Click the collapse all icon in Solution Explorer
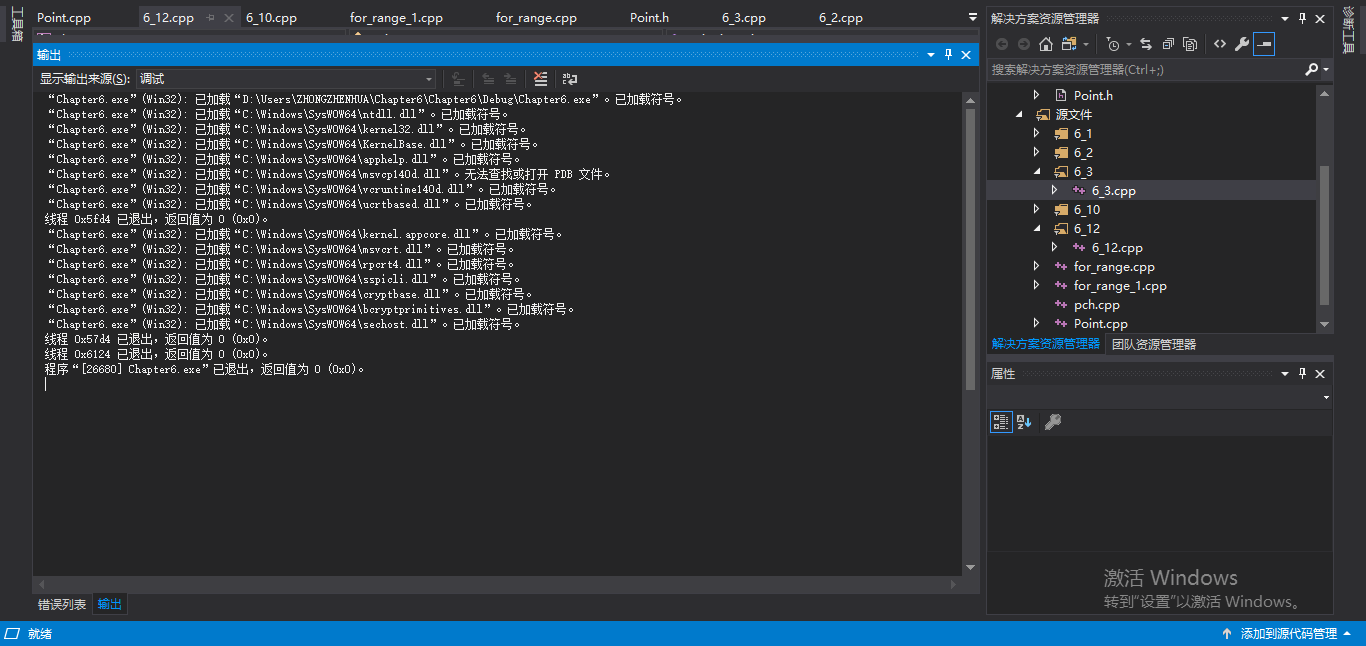Screen dimensions: 1366x646 [x=1168, y=44]
